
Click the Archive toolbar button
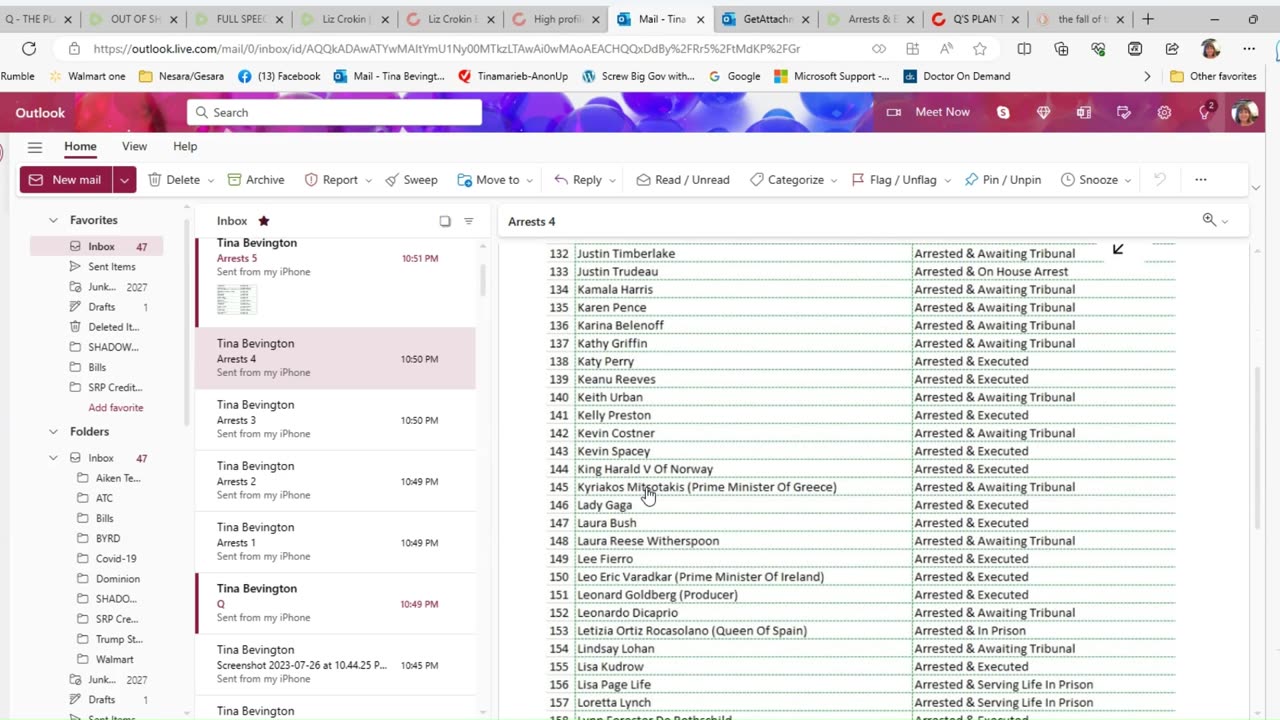[256, 180]
